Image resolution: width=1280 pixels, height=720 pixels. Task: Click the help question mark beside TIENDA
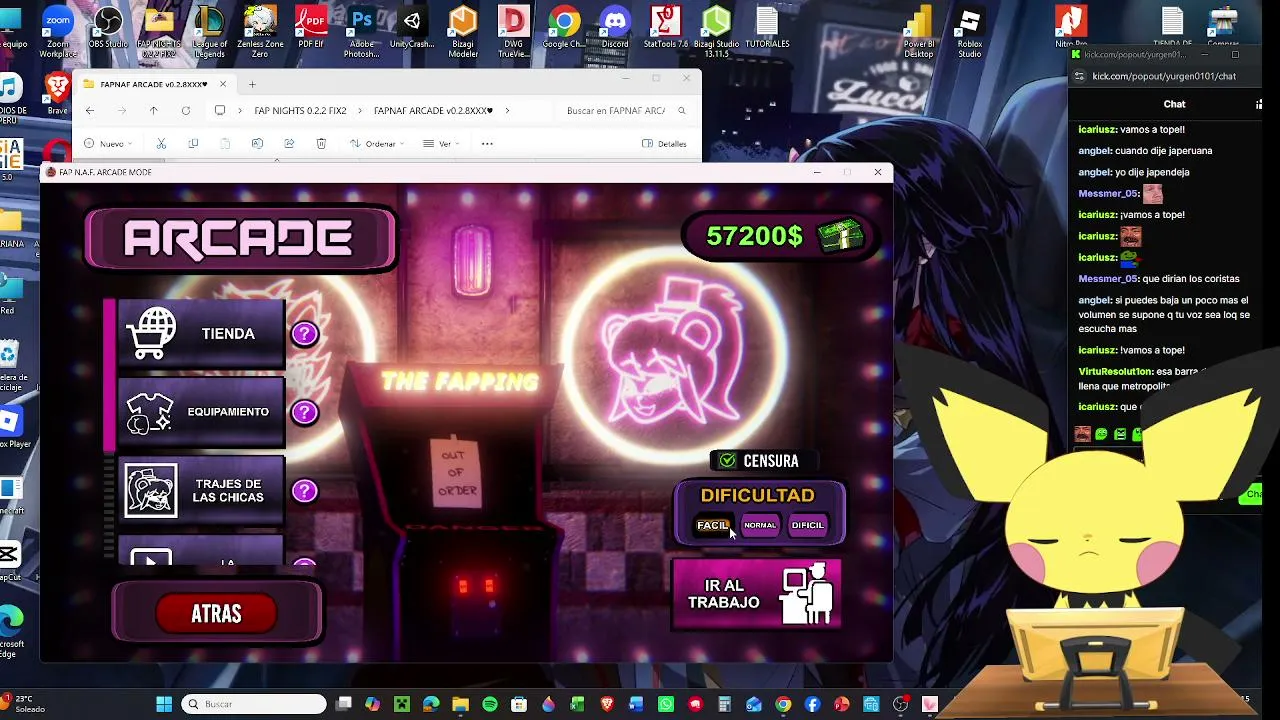coord(304,334)
